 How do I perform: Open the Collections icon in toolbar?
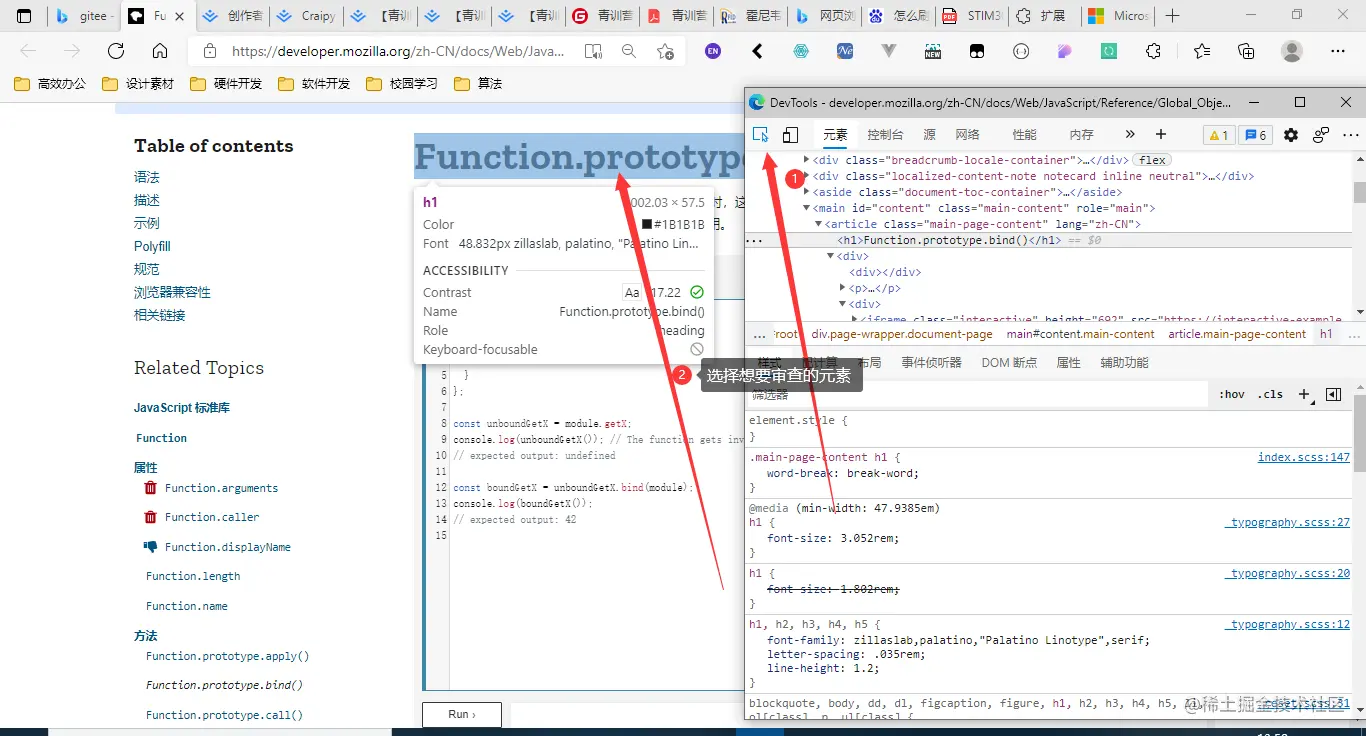pos(1246,51)
